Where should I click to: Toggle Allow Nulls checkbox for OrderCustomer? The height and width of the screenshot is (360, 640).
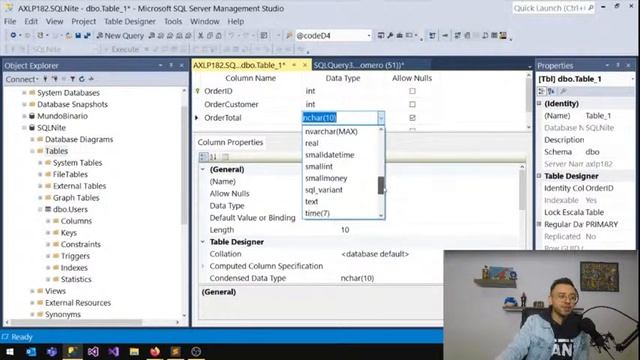[x=412, y=104]
